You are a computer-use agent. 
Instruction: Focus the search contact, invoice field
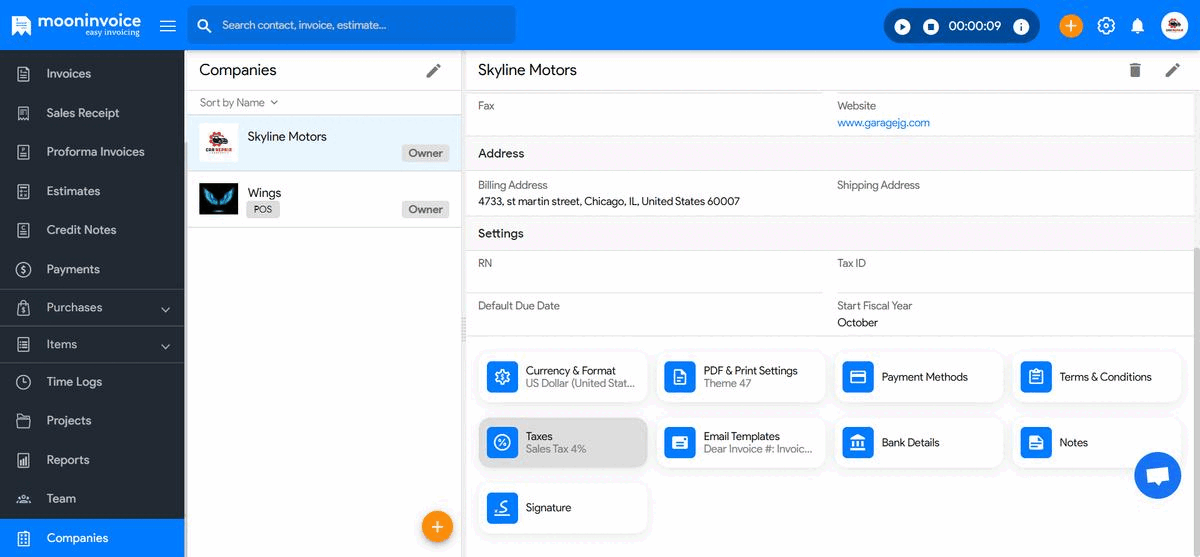[352, 25]
